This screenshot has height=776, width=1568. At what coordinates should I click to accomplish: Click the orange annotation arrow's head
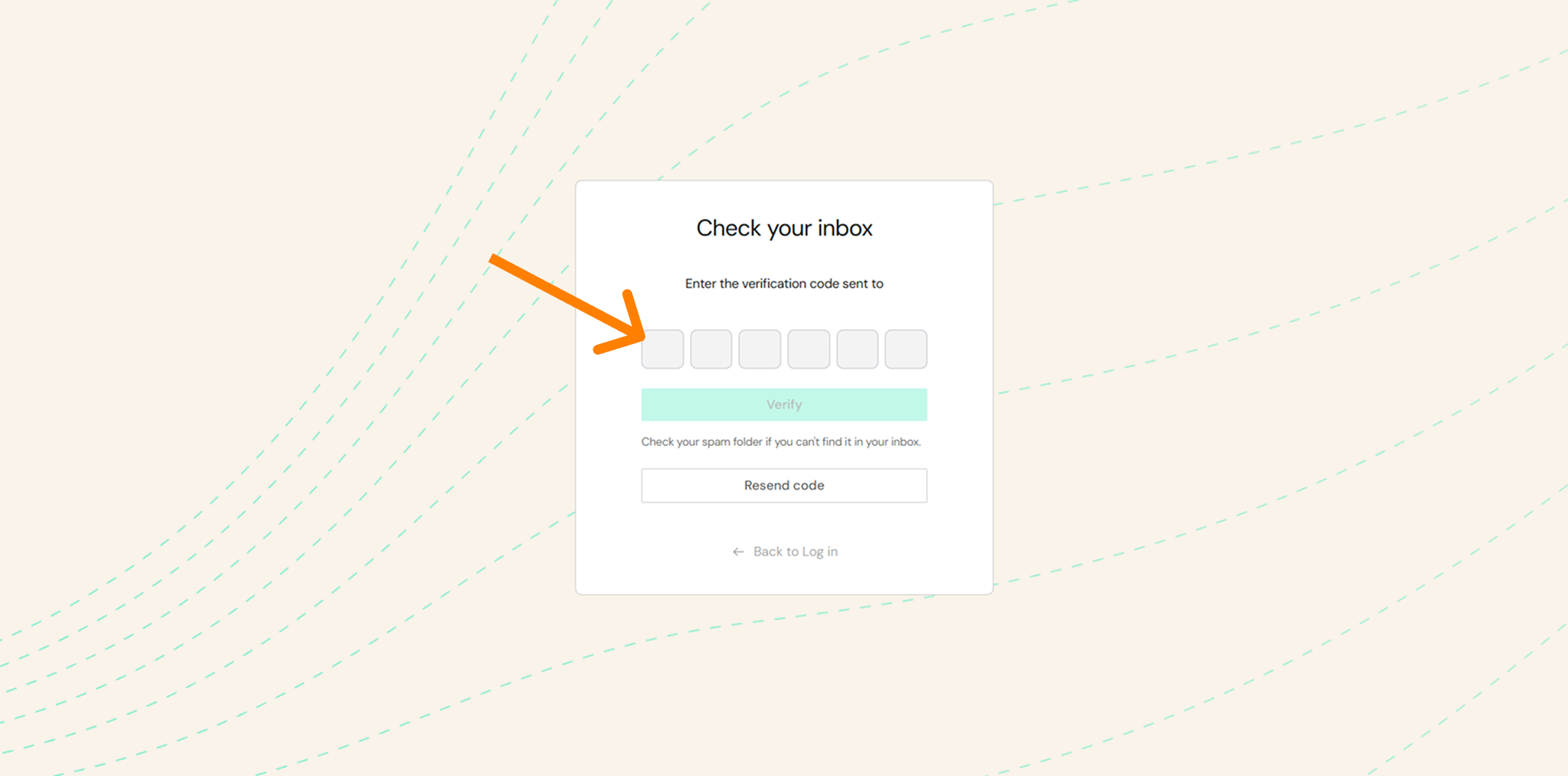point(637,332)
